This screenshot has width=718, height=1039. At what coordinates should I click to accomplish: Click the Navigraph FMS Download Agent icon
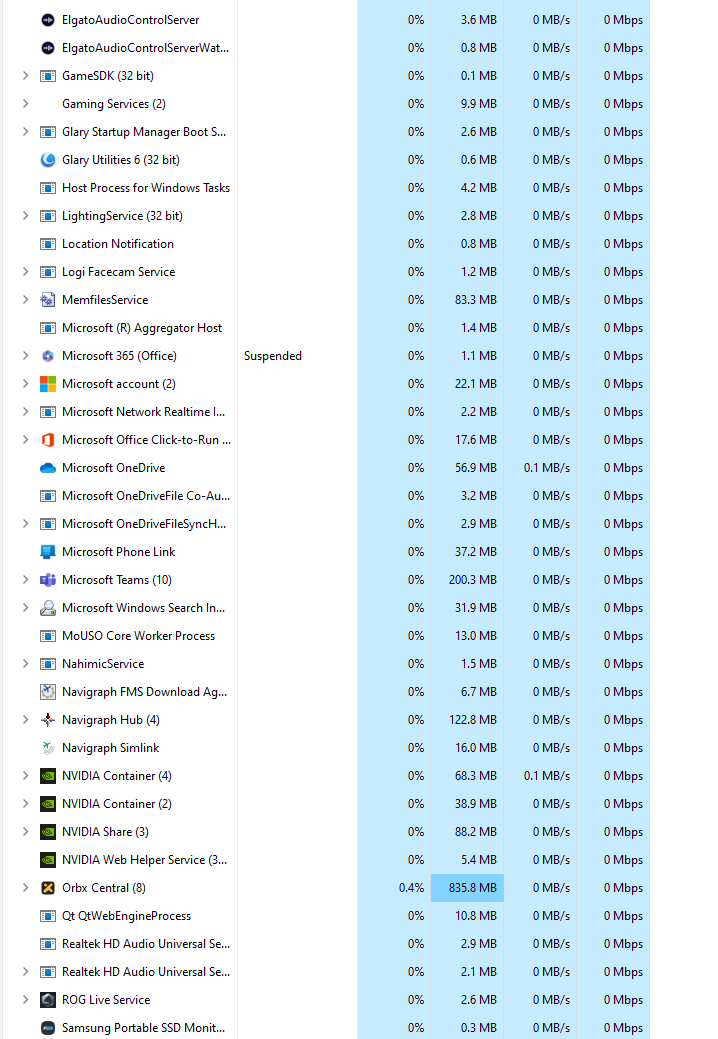[48, 692]
